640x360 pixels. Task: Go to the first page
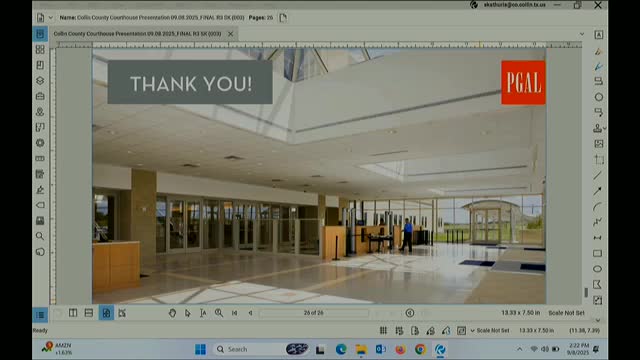click(234, 313)
